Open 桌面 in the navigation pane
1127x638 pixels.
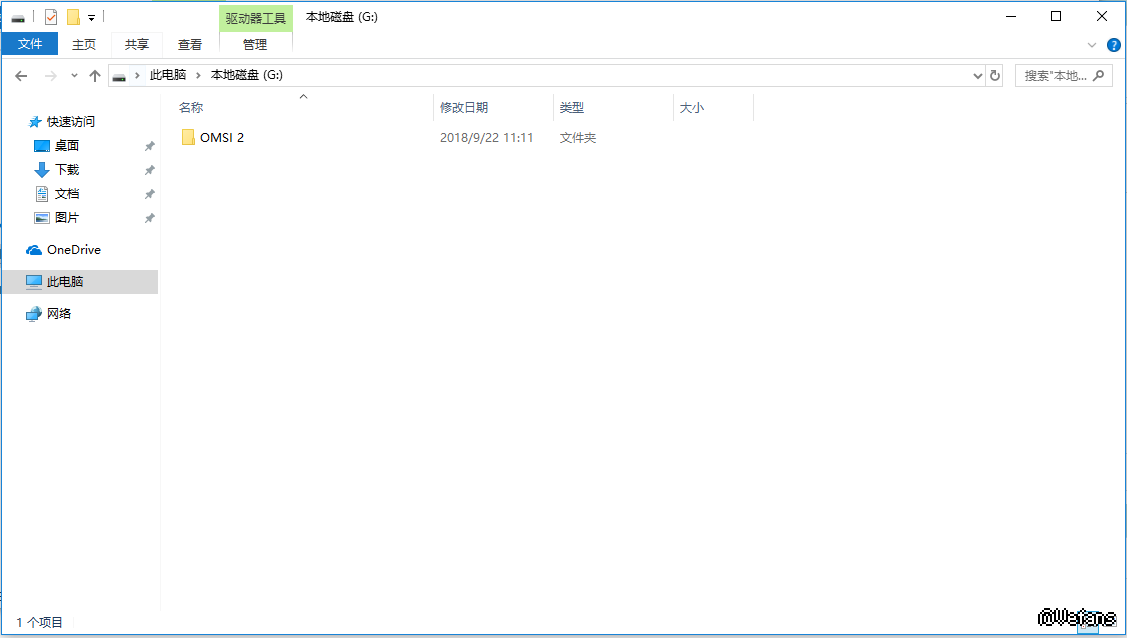click(x=67, y=146)
